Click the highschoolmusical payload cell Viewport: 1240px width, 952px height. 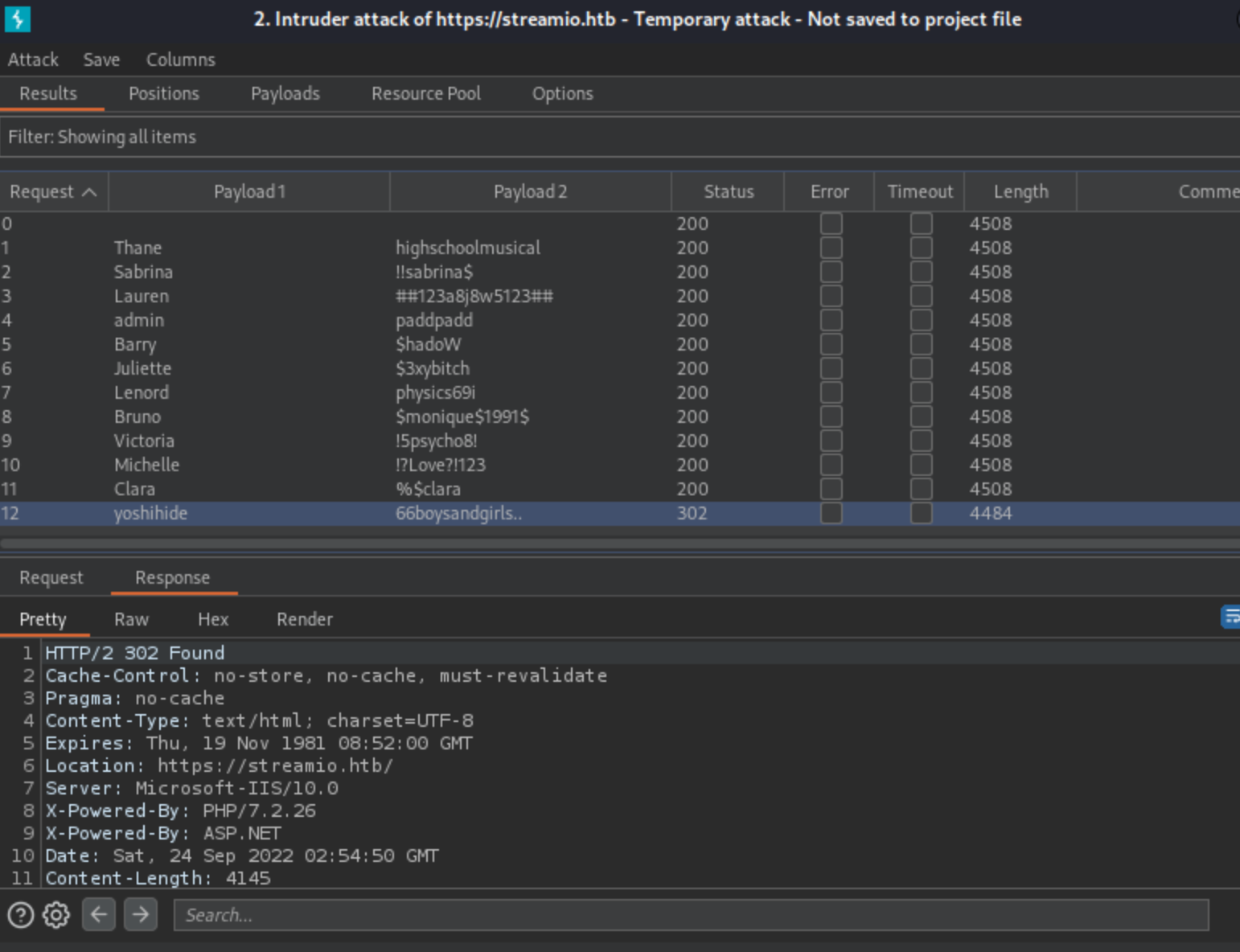tap(468, 248)
